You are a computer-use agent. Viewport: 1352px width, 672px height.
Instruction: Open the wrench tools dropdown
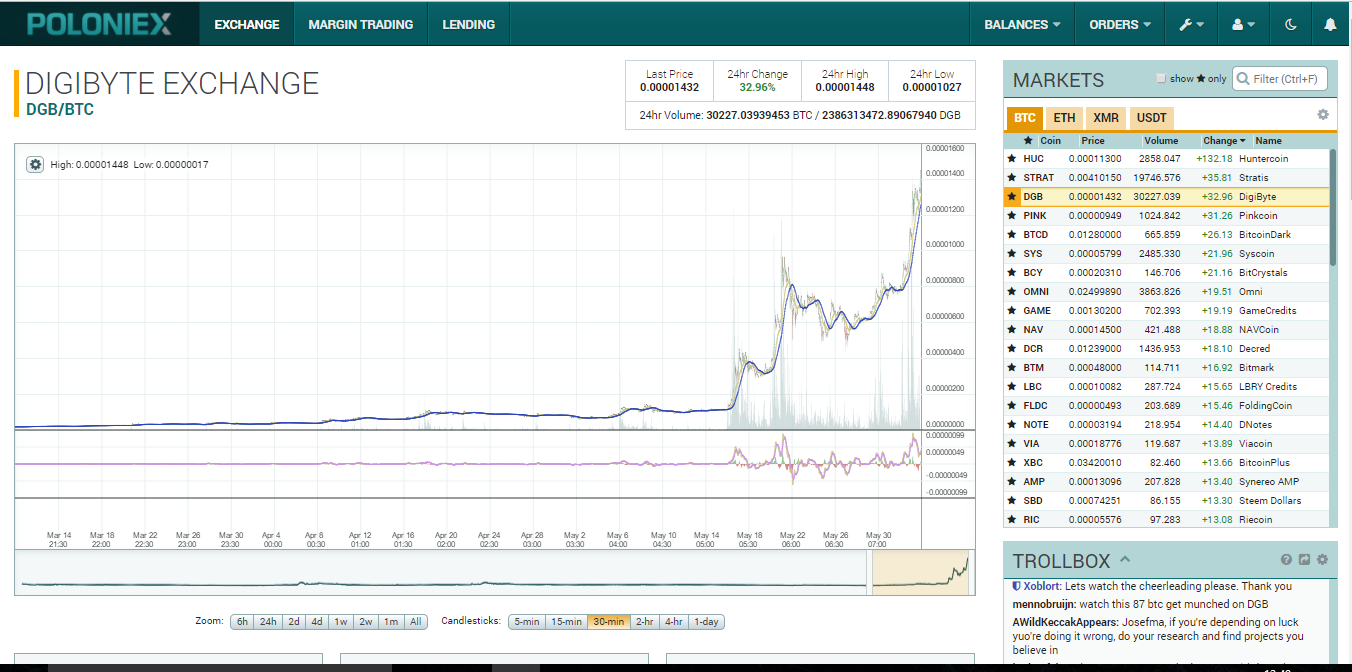tap(1192, 24)
